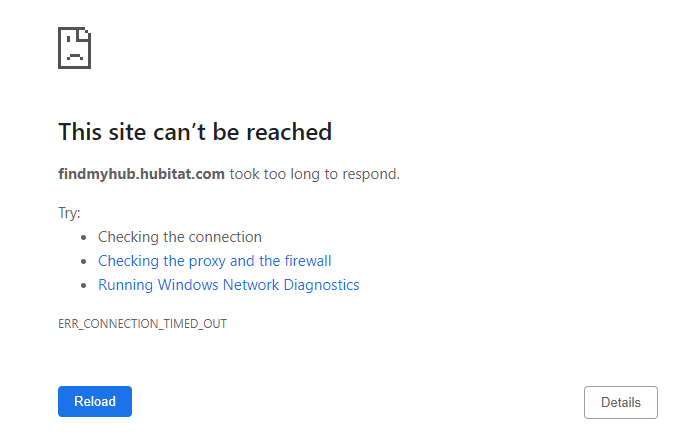Viewport: 699px width, 444px height.
Task: Click the 'Checking the connection' suggestion
Action: point(180,237)
